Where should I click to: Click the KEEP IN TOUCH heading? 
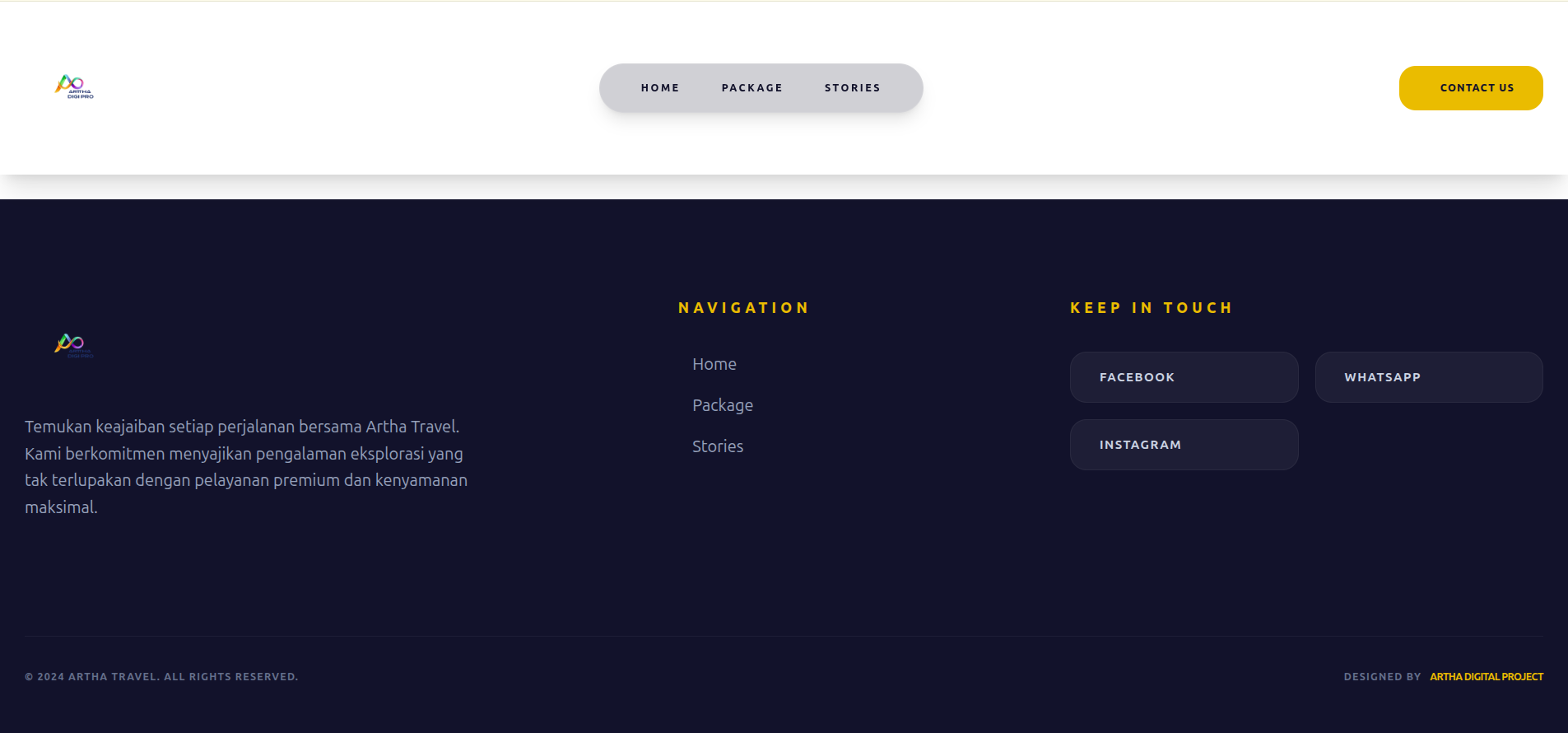1151,308
